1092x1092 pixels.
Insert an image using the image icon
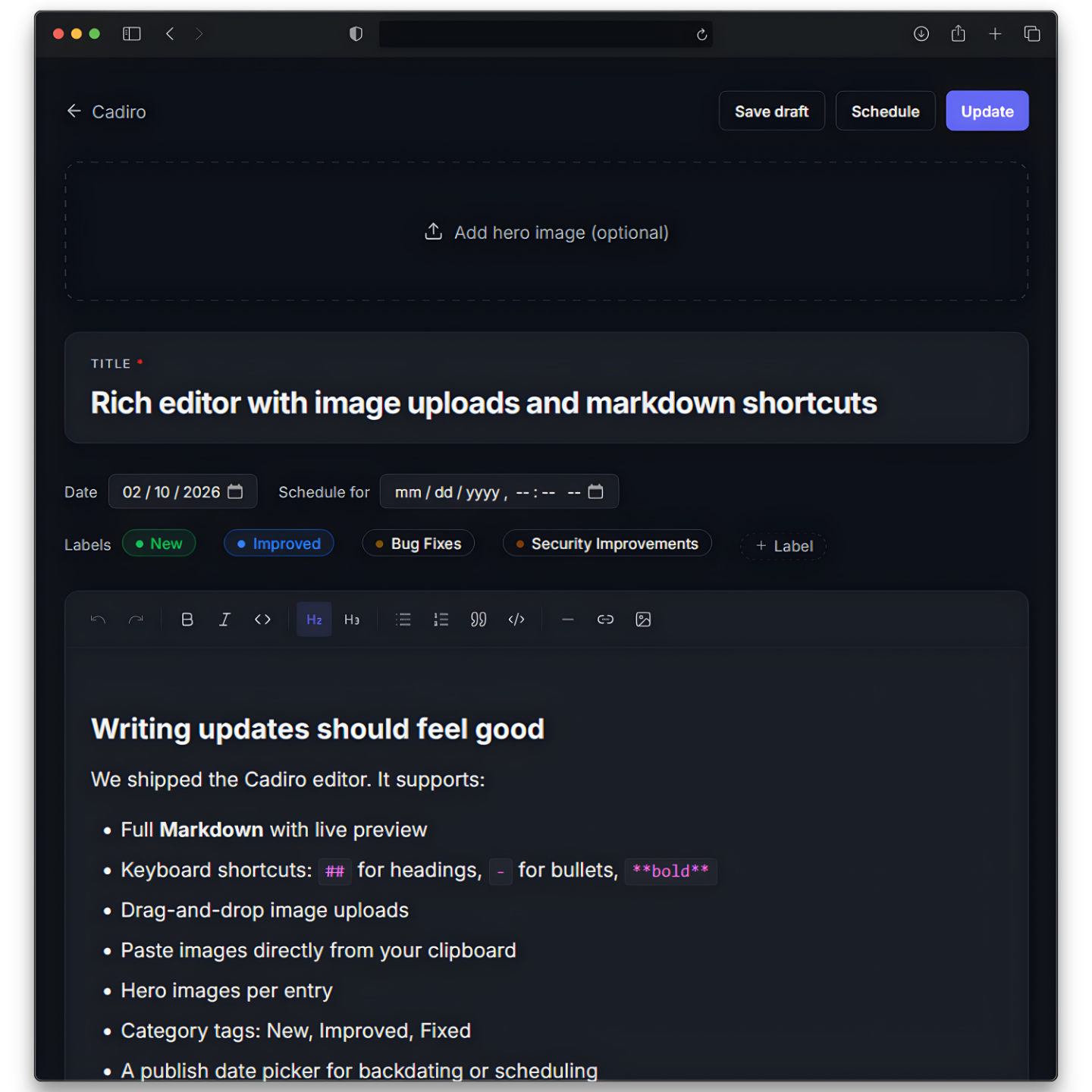643,620
